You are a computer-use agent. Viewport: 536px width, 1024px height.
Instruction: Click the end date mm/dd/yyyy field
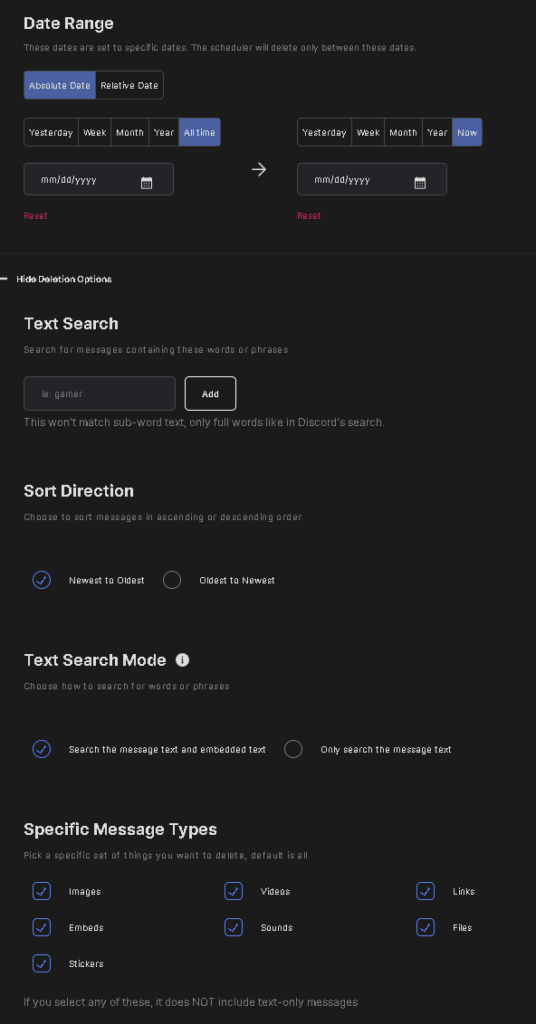(372, 180)
